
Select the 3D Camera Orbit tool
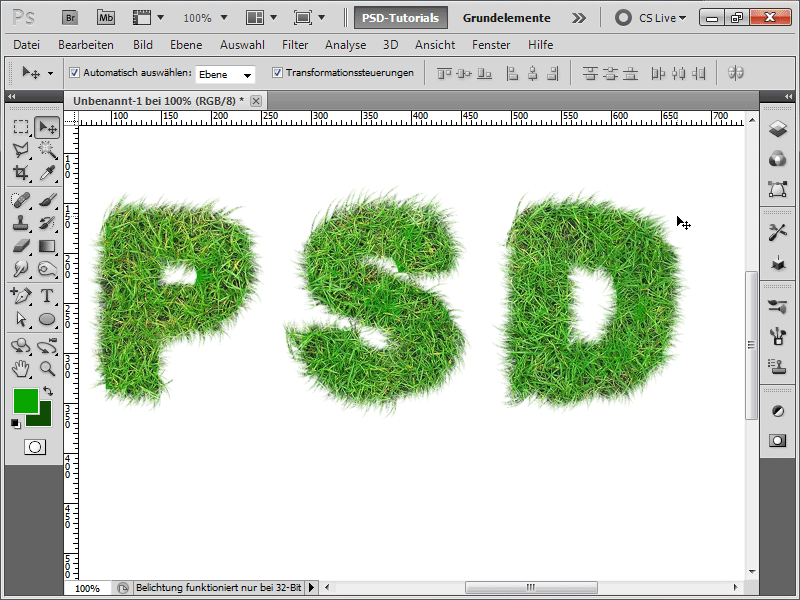[47, 346]
